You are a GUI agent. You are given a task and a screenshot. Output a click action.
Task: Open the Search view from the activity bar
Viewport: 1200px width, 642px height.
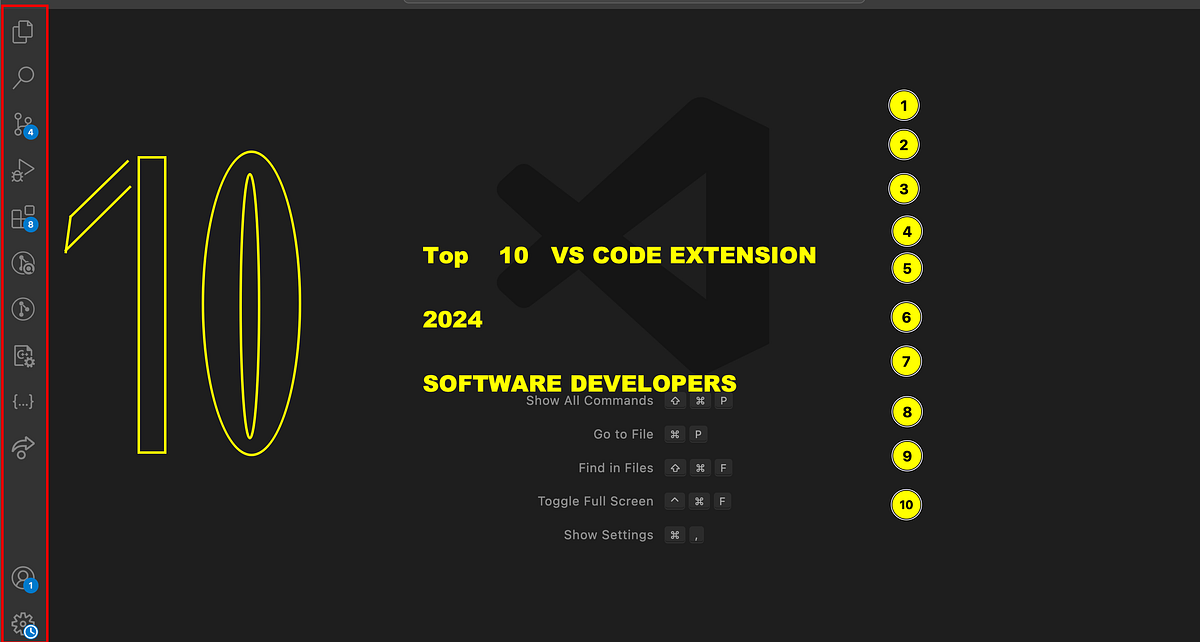point(23,77)
